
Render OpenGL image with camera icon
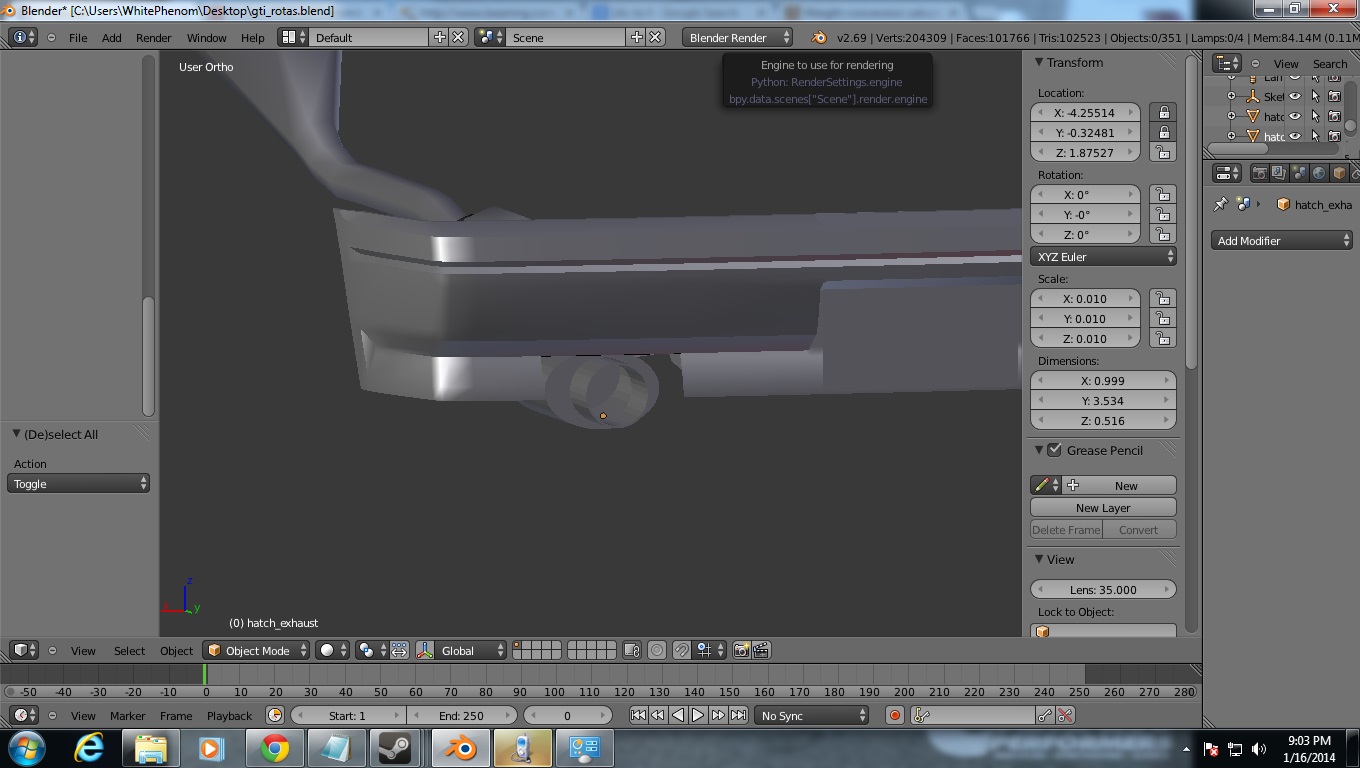click(741, 650)
